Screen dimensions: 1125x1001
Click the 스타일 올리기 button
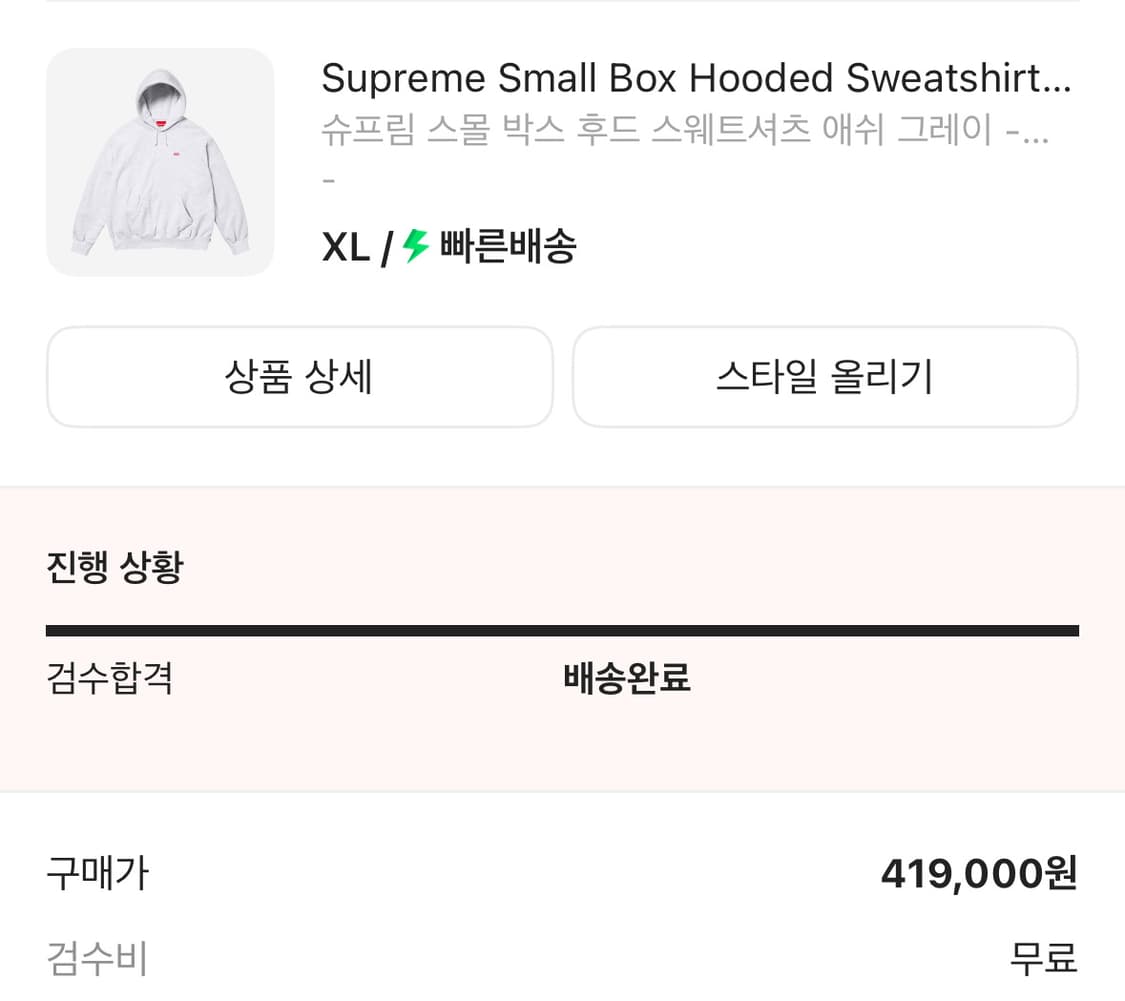tap(825, 376)
